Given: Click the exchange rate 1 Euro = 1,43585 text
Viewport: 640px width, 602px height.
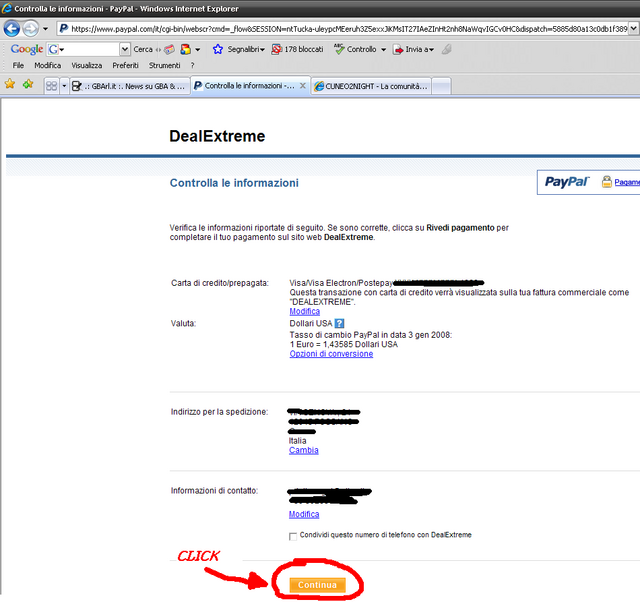Looking at the screenshot, I should coord(344,344).
